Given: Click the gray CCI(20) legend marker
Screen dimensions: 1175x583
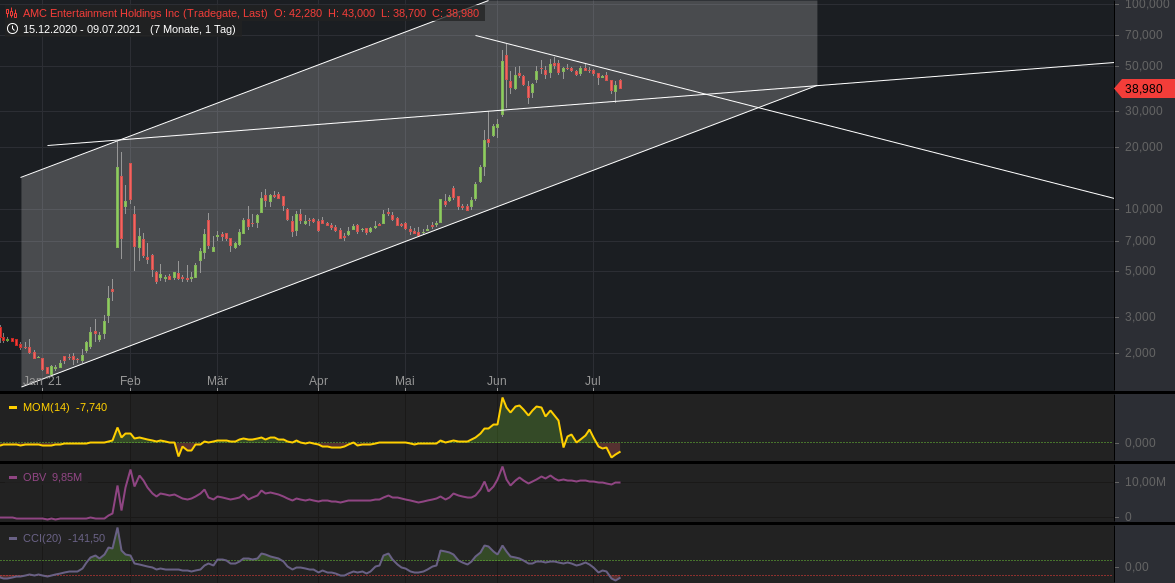Looking at the screenshot, I should tap(12, 537).
